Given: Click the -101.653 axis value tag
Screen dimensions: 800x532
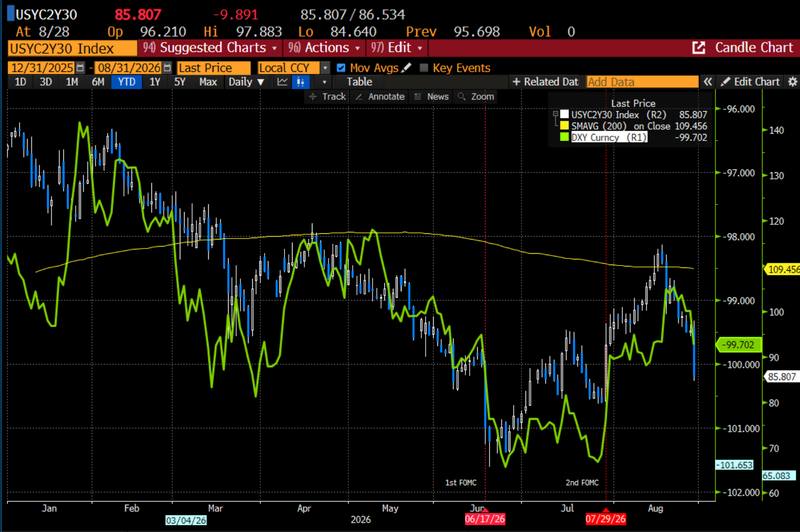Looking at the screenshot, I should pos(734,465).
